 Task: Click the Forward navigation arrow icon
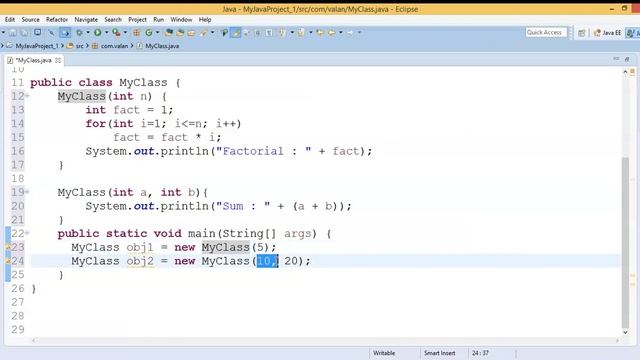tap(350, 32)
